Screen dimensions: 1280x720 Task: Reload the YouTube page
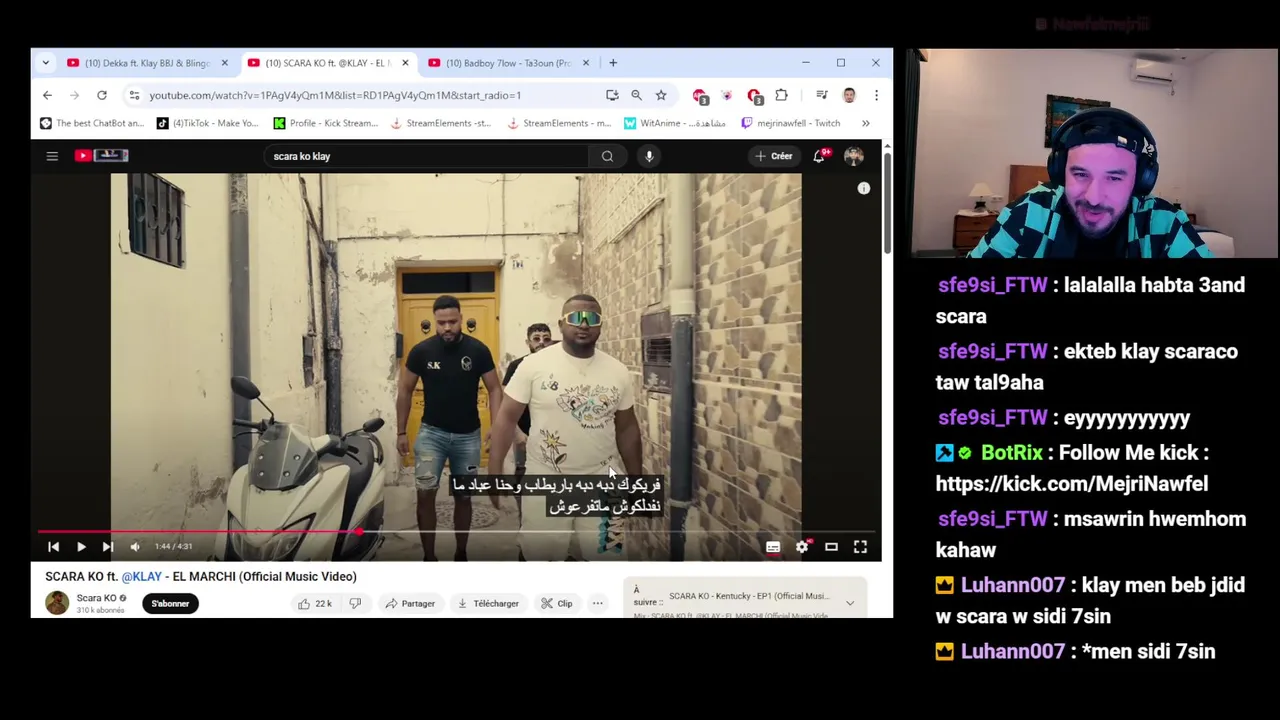point(102,95)
